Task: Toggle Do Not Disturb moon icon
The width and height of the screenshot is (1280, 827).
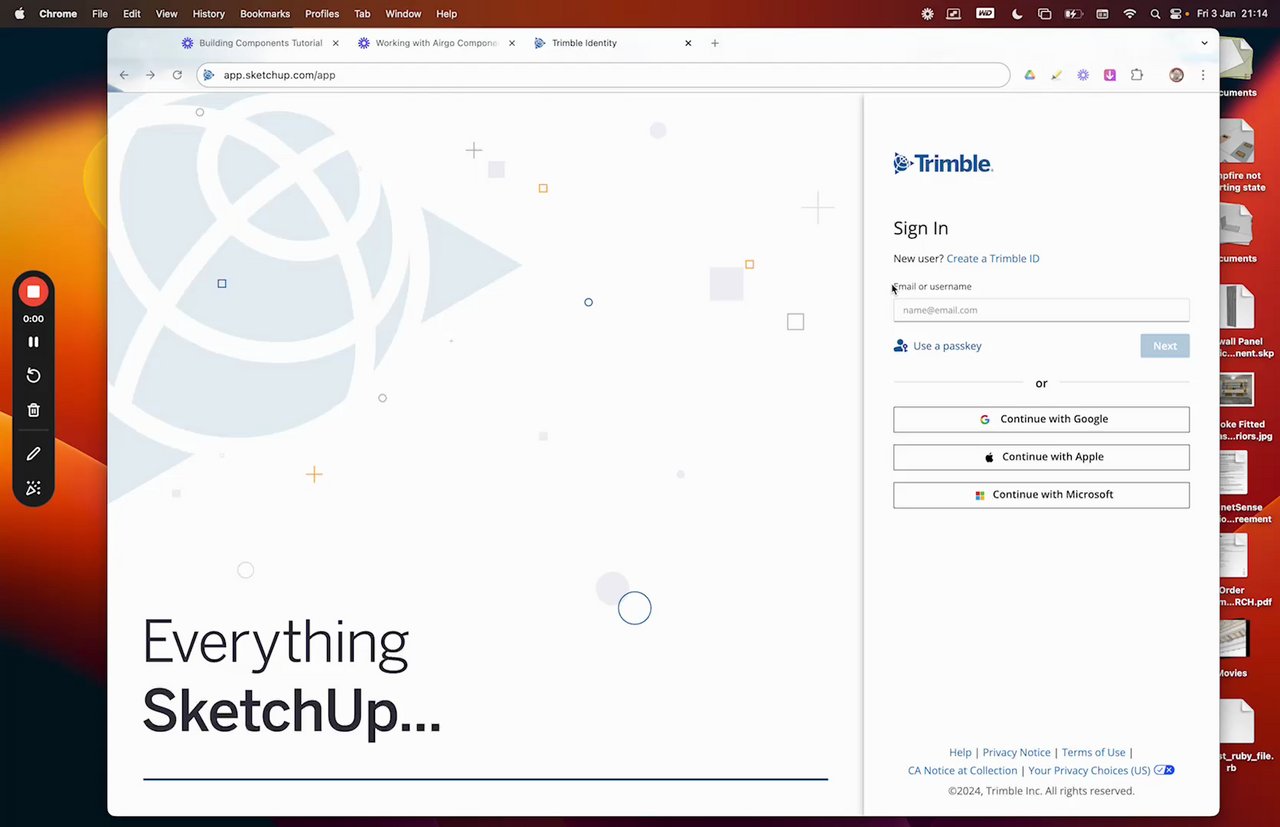Action: (x=1018, y=14)
